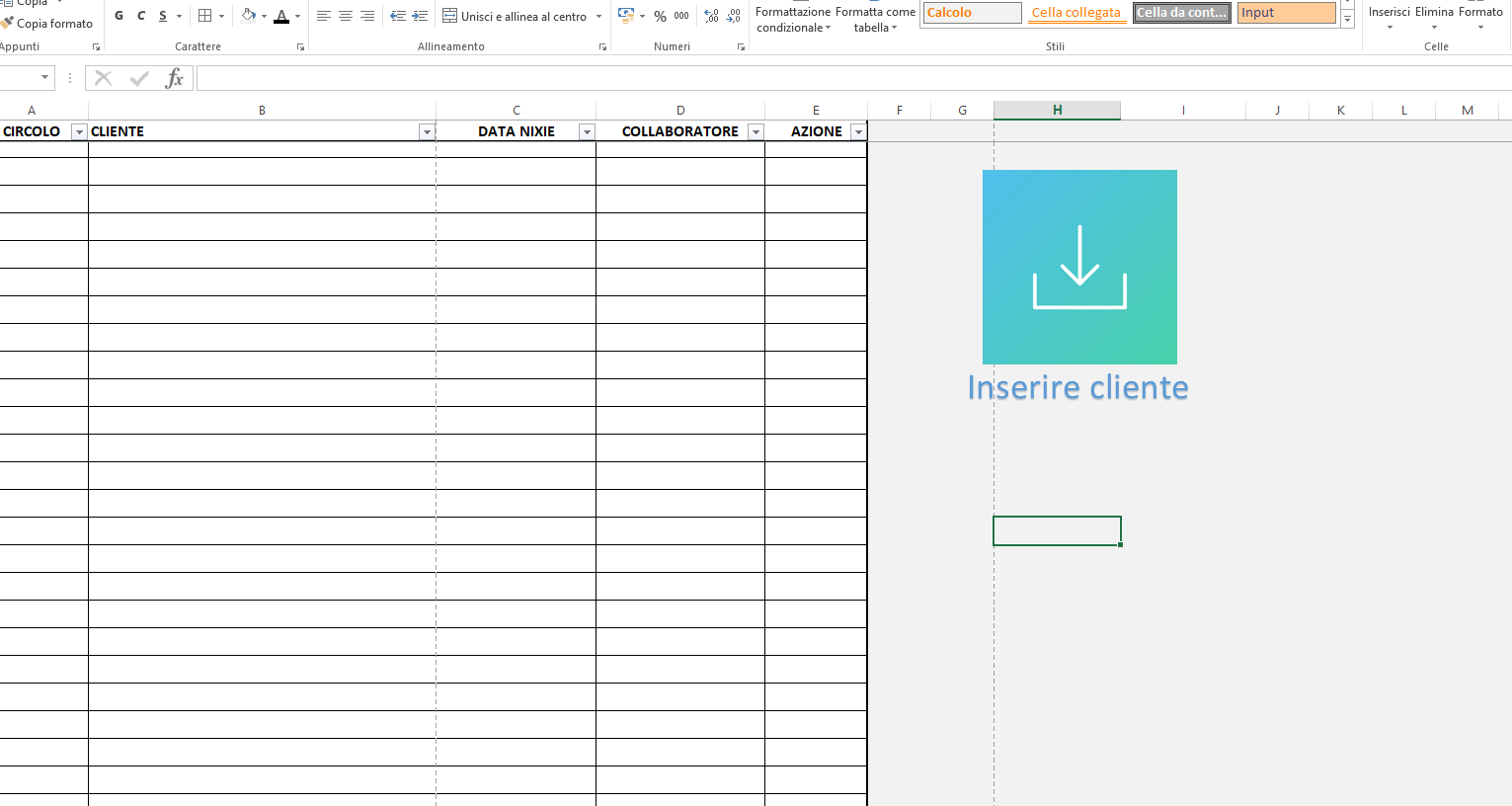Viewport: 1512px width, 806px height.
Task: Toggle bold formatting (G)
Action: [x=119, y=16]
